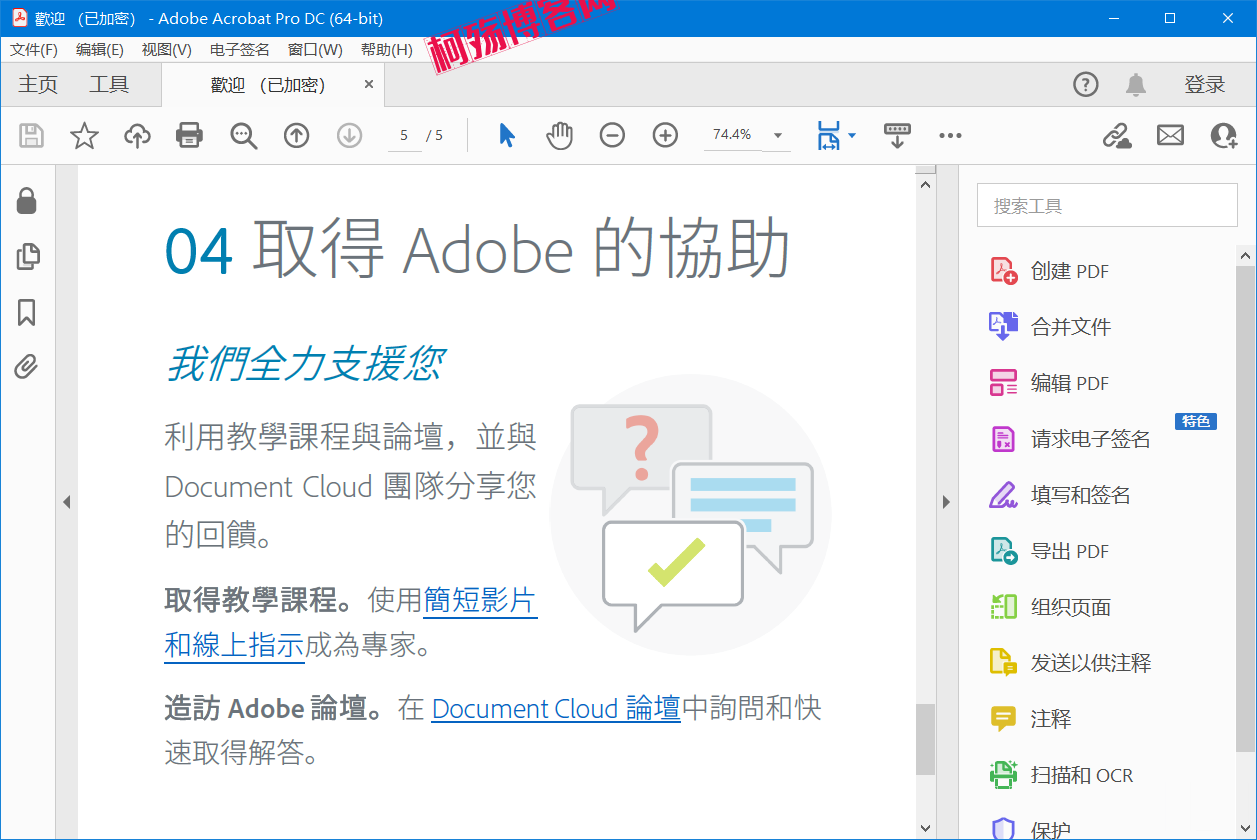Image resolution: width=1257 pixels, height=840 pixels.
Task: Share a link with the chain-cloud icon
Action: pos(1117,135)
